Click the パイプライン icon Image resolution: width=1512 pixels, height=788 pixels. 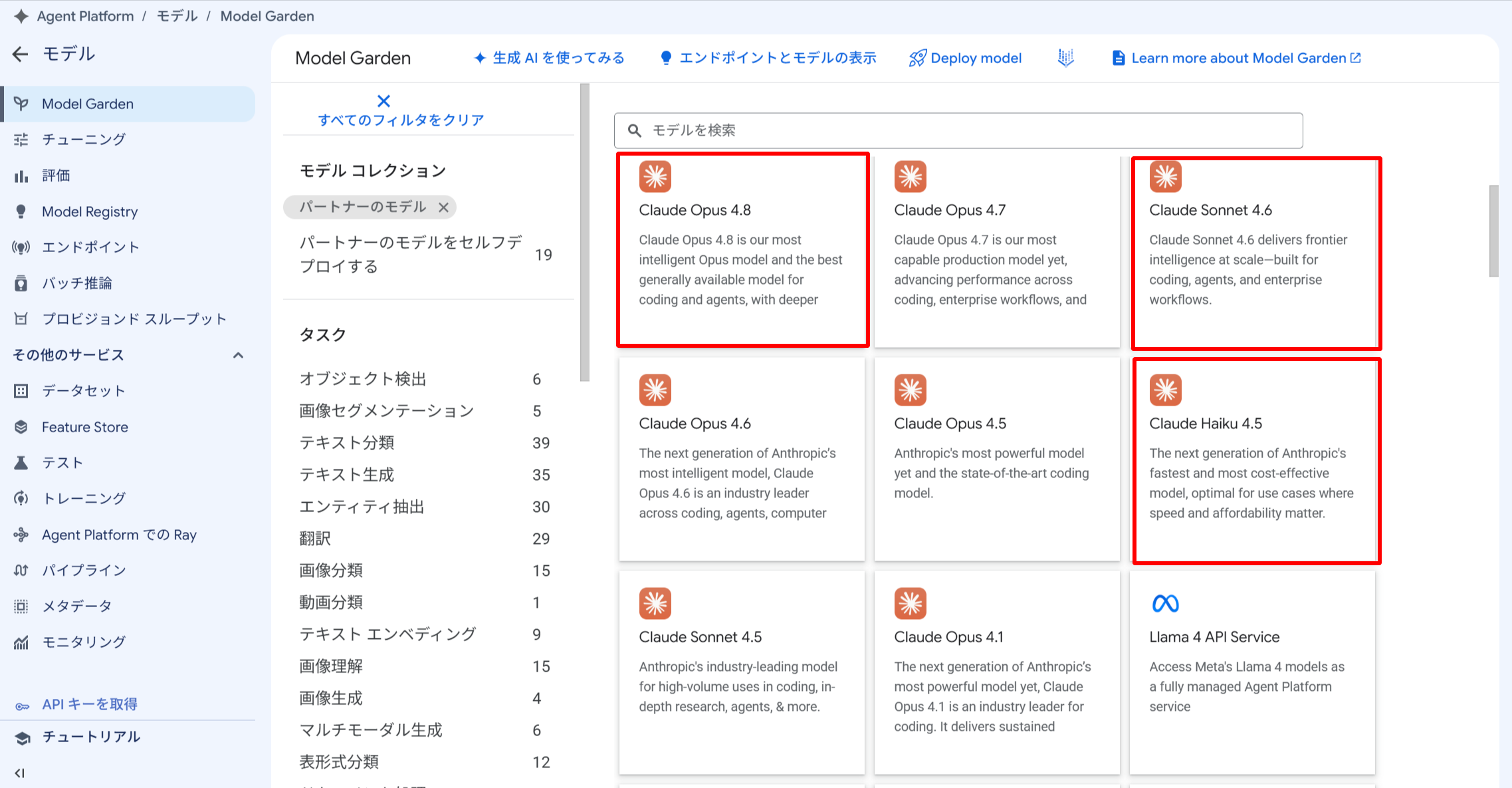click(21, 570)
